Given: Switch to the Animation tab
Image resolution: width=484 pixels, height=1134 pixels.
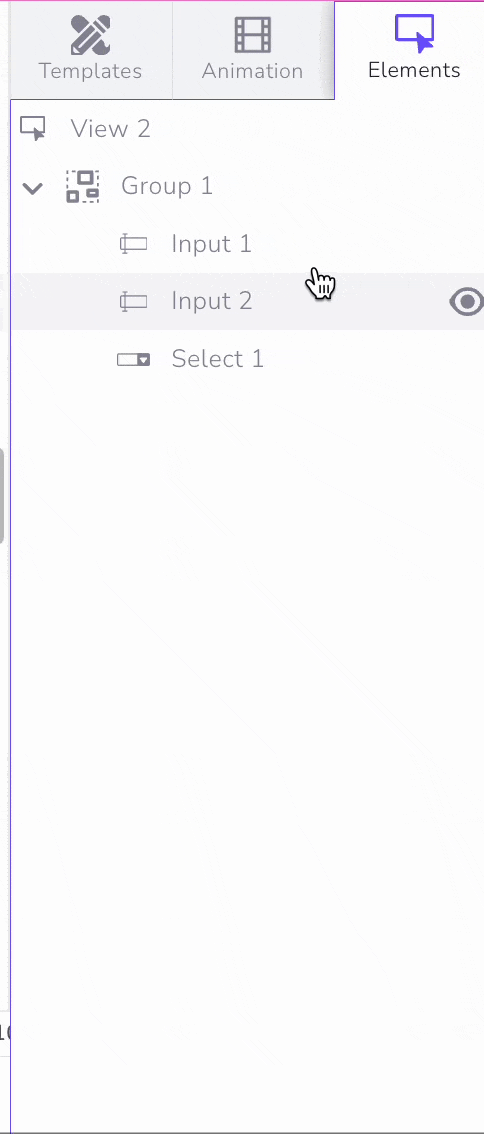Looking at the screenshot, I should click(x=252, y=50).
